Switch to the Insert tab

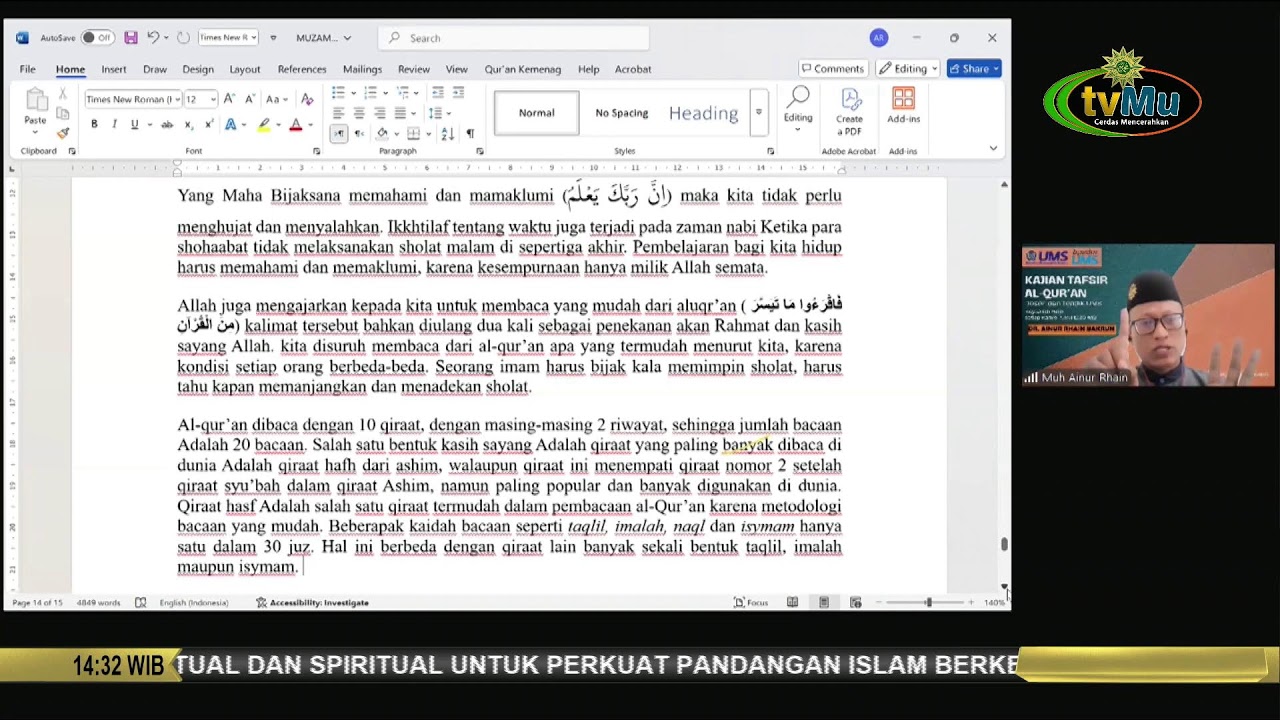[x=114, y=69]
